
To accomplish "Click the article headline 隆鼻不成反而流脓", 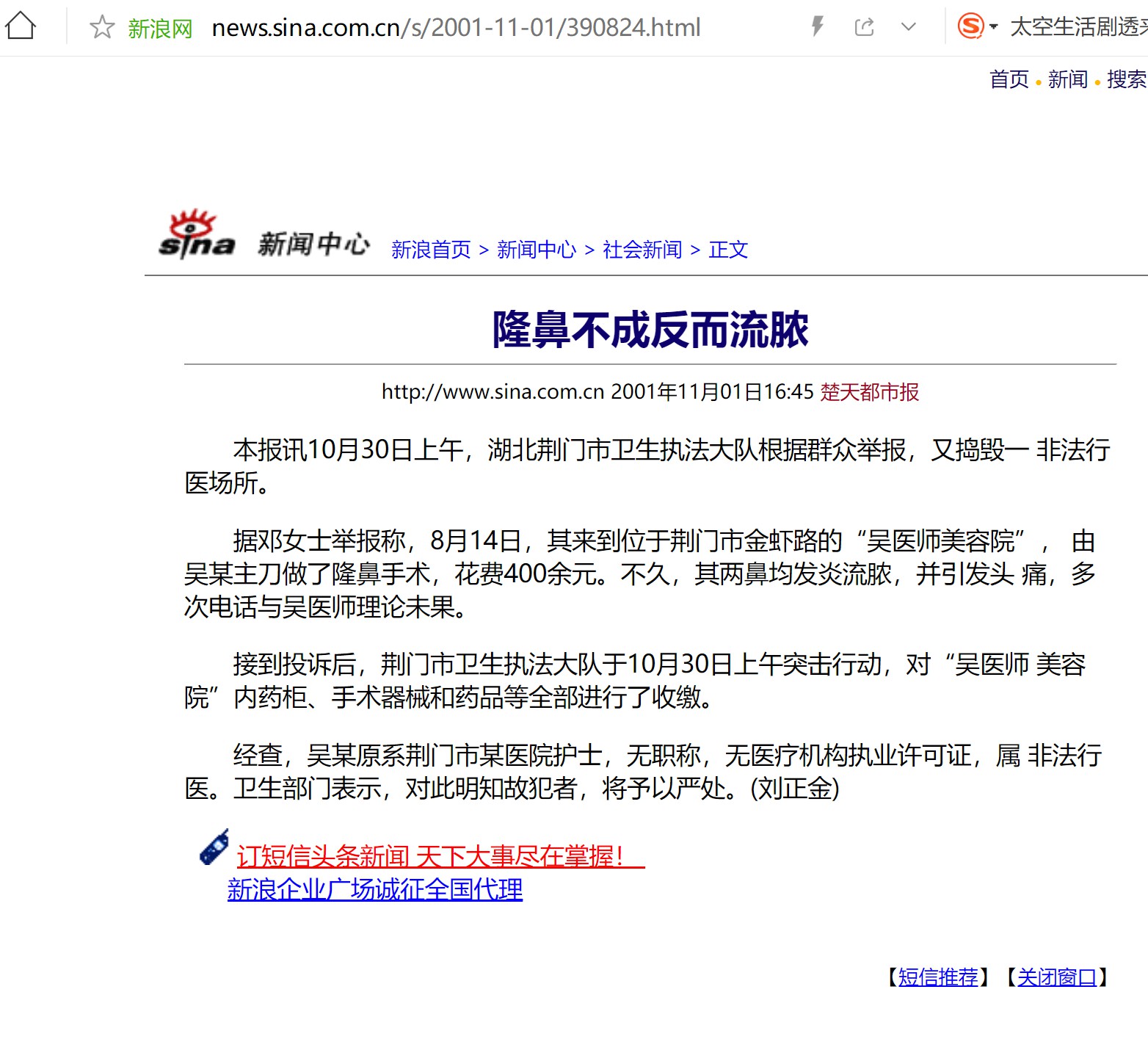I will coord(650,329).
